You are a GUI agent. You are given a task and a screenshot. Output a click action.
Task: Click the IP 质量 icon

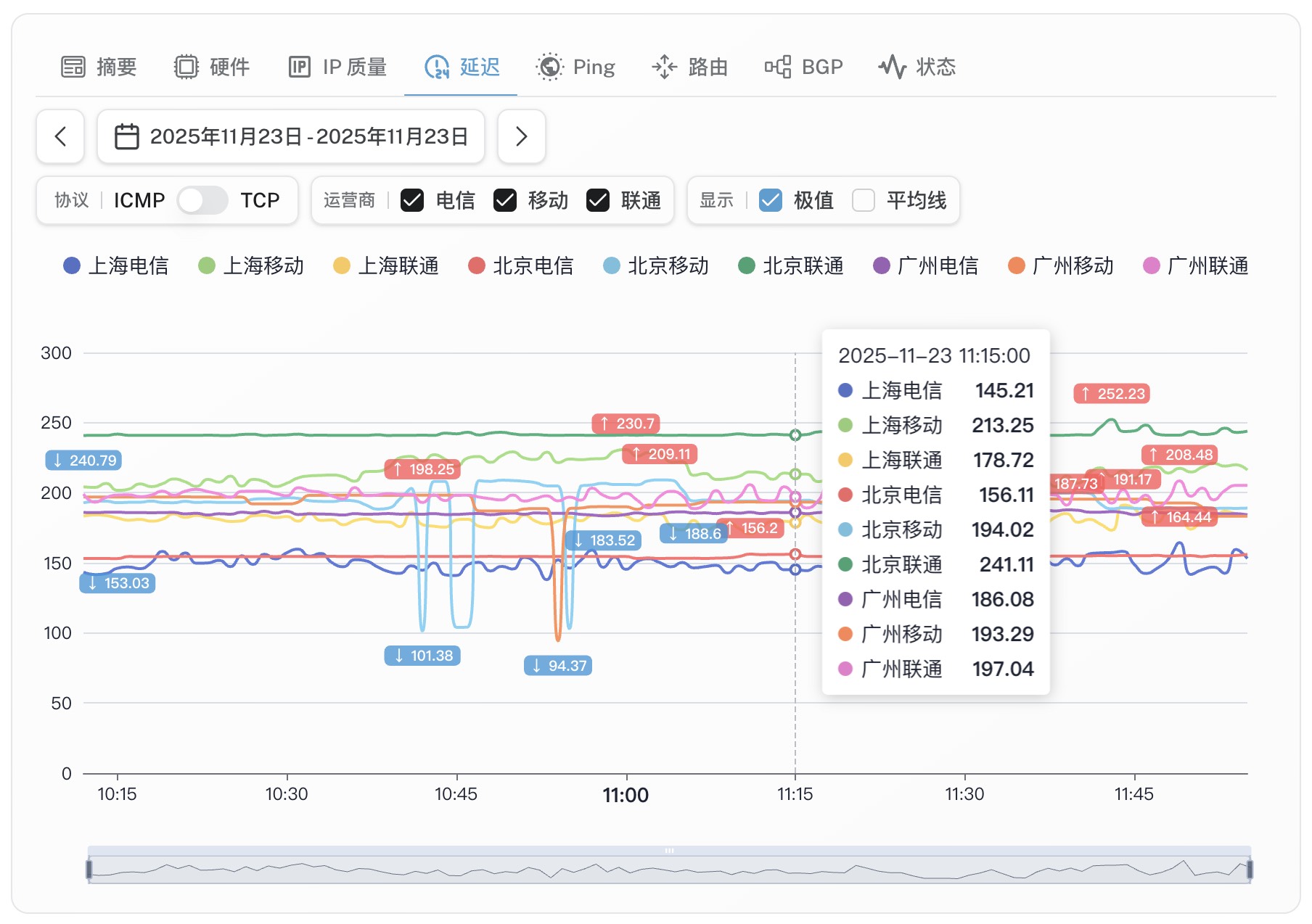[299, 67]
